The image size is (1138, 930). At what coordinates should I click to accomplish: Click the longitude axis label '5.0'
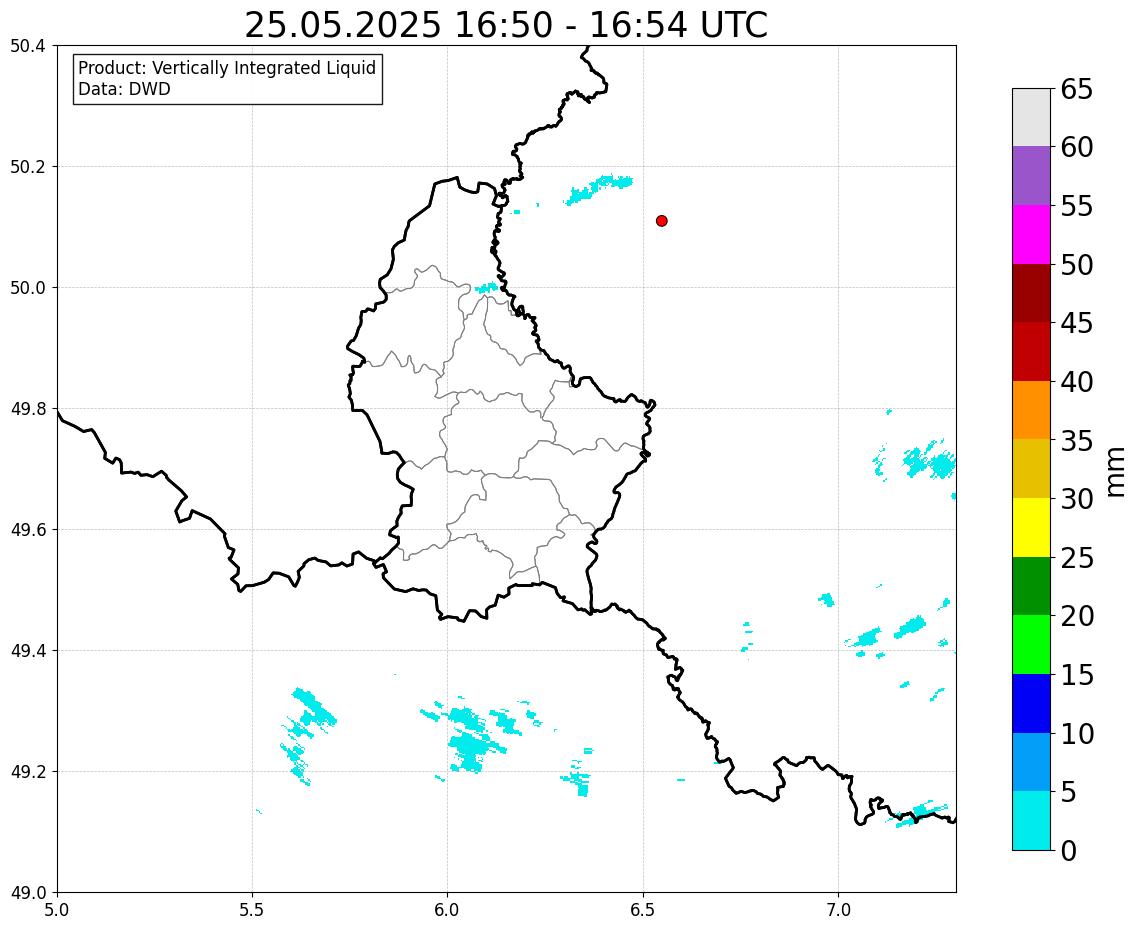click(x=57, y=910)
